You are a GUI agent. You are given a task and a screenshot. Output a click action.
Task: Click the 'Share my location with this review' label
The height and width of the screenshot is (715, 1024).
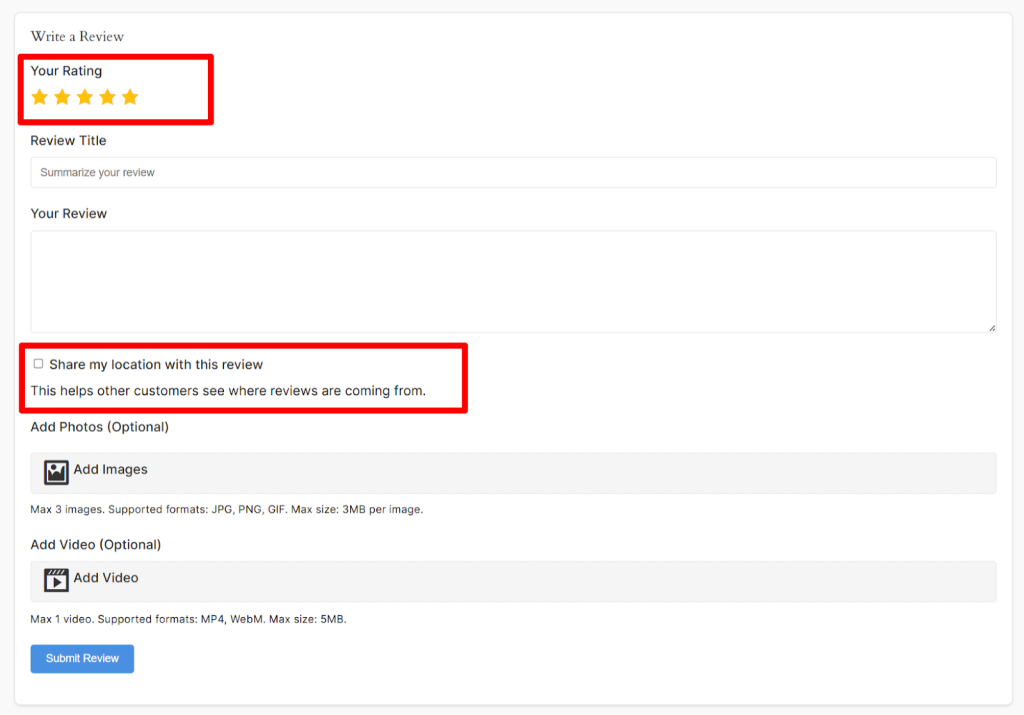pyautogui.click(x=156, y=365)
